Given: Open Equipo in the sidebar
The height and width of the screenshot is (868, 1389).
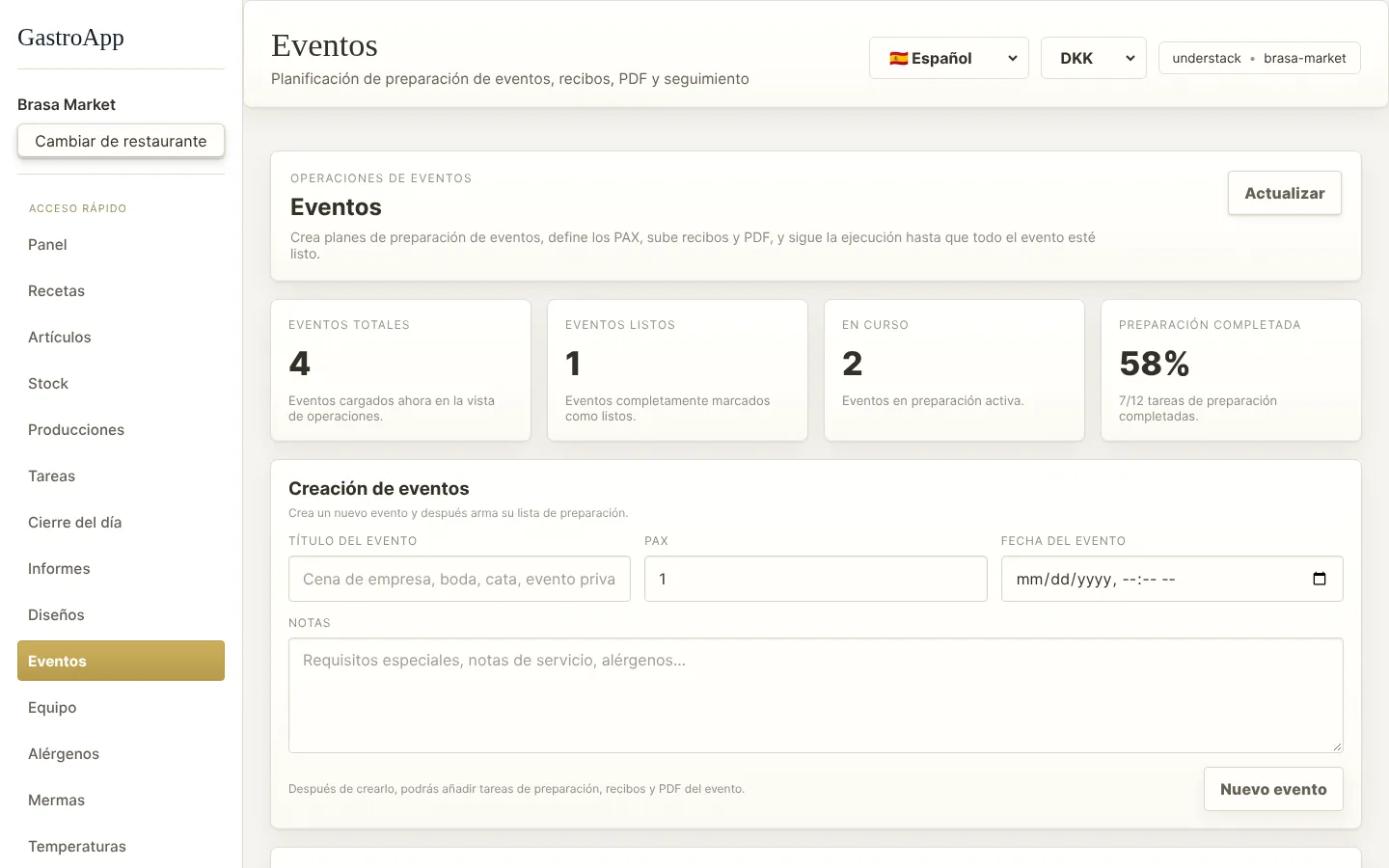Looking at the screenshot, I should pyautogui.click(x=121, y=708).
